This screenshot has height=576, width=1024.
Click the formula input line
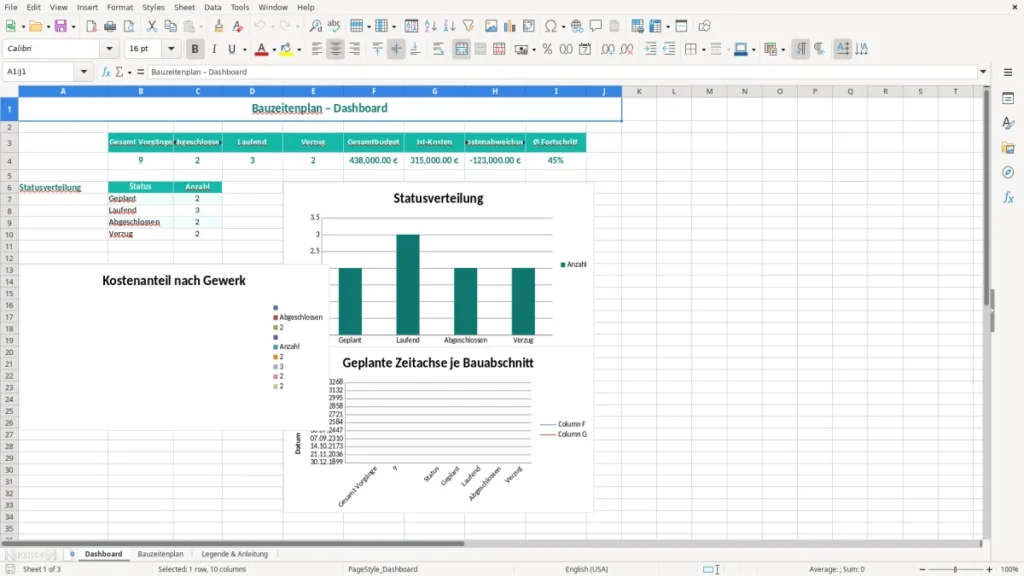coord(562,72)
